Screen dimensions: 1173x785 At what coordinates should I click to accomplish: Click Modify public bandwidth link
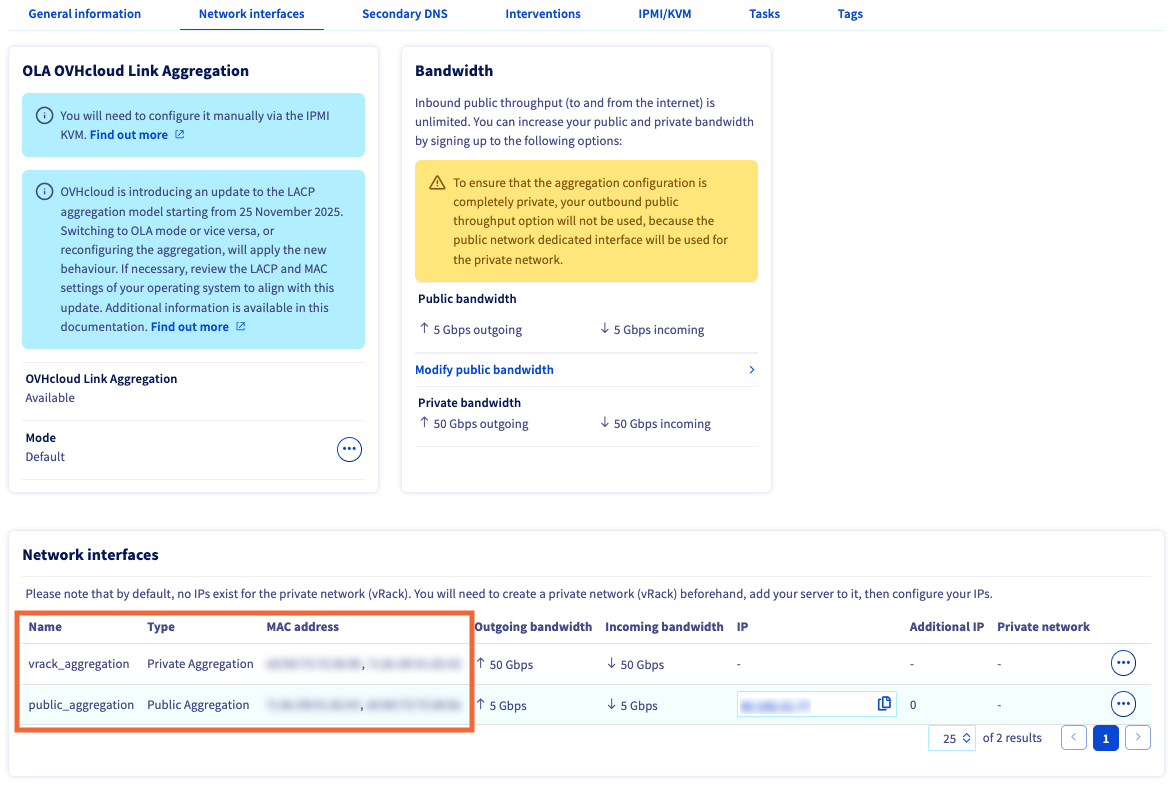484,370
